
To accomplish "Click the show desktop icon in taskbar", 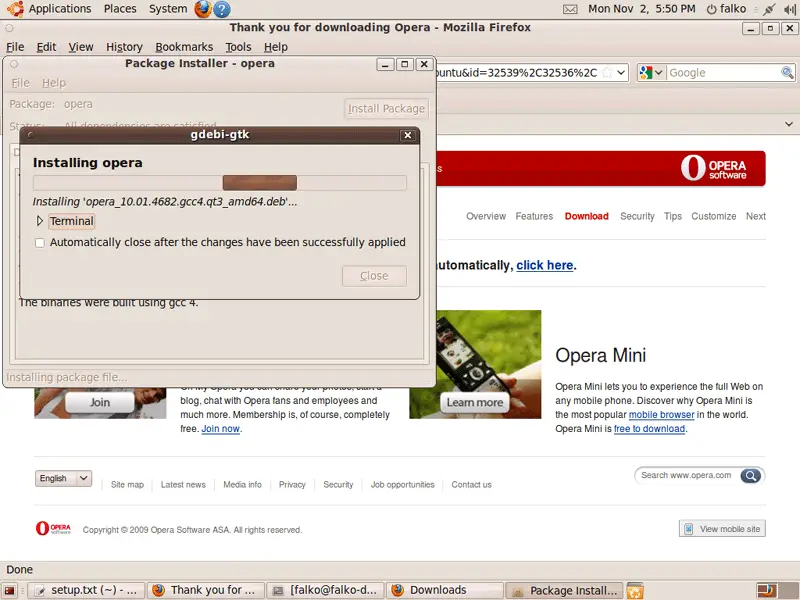I will (10, 591).
